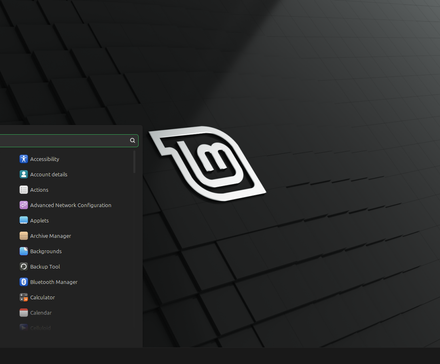Viewport: 440px width, 364px height.
Task: Select the 'Calculator' label
Action: click(x=42, y=297)
